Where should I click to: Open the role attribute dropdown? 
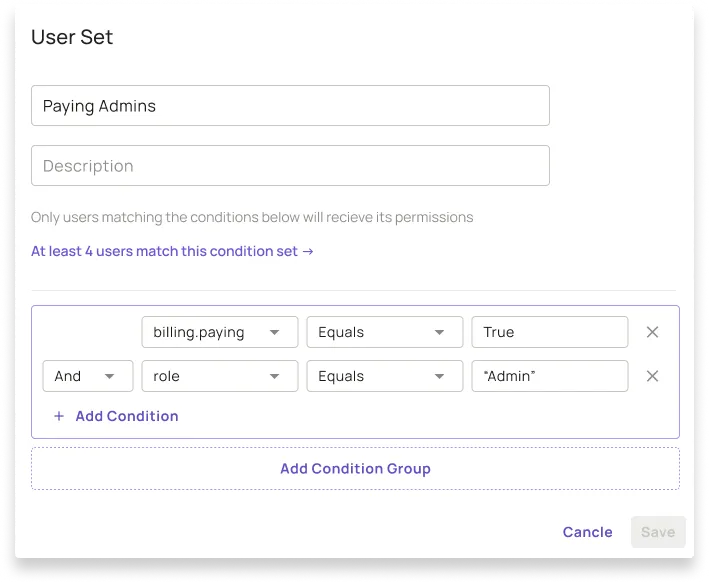click(x=219, y=376)
